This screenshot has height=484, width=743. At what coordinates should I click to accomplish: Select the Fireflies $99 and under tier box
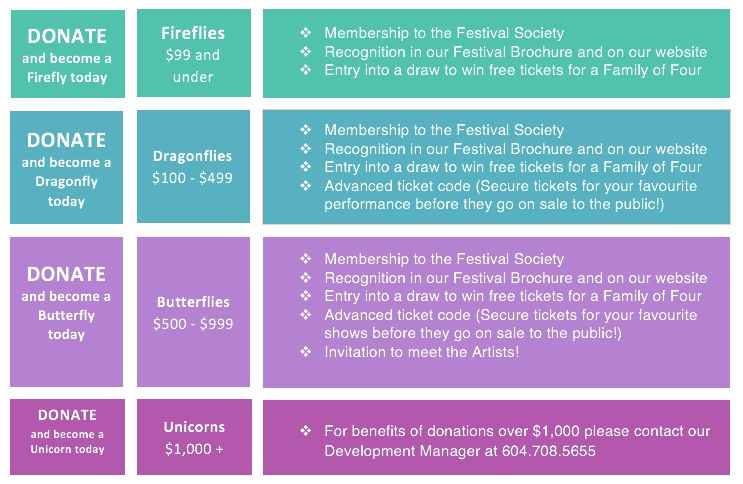[x=194, y=53]
